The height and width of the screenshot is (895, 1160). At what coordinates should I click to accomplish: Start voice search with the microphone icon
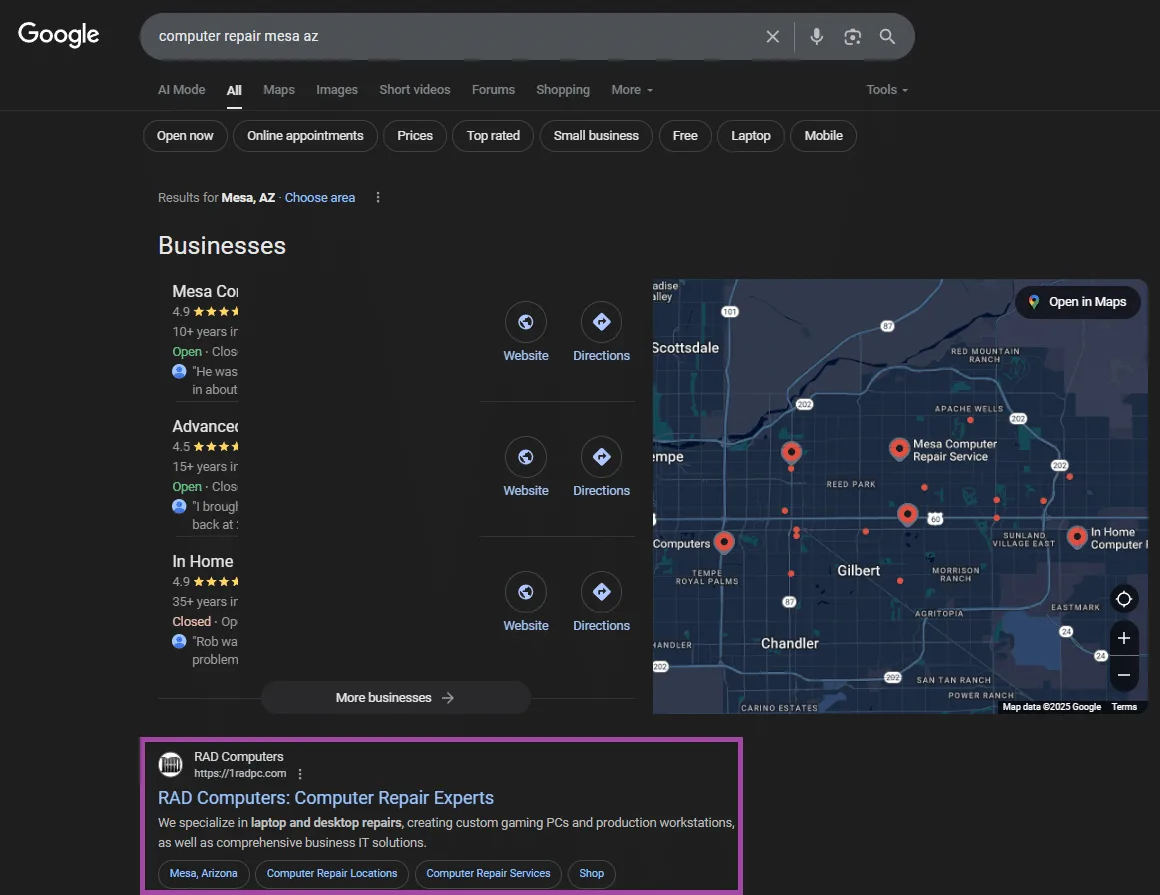coord(816,36)
